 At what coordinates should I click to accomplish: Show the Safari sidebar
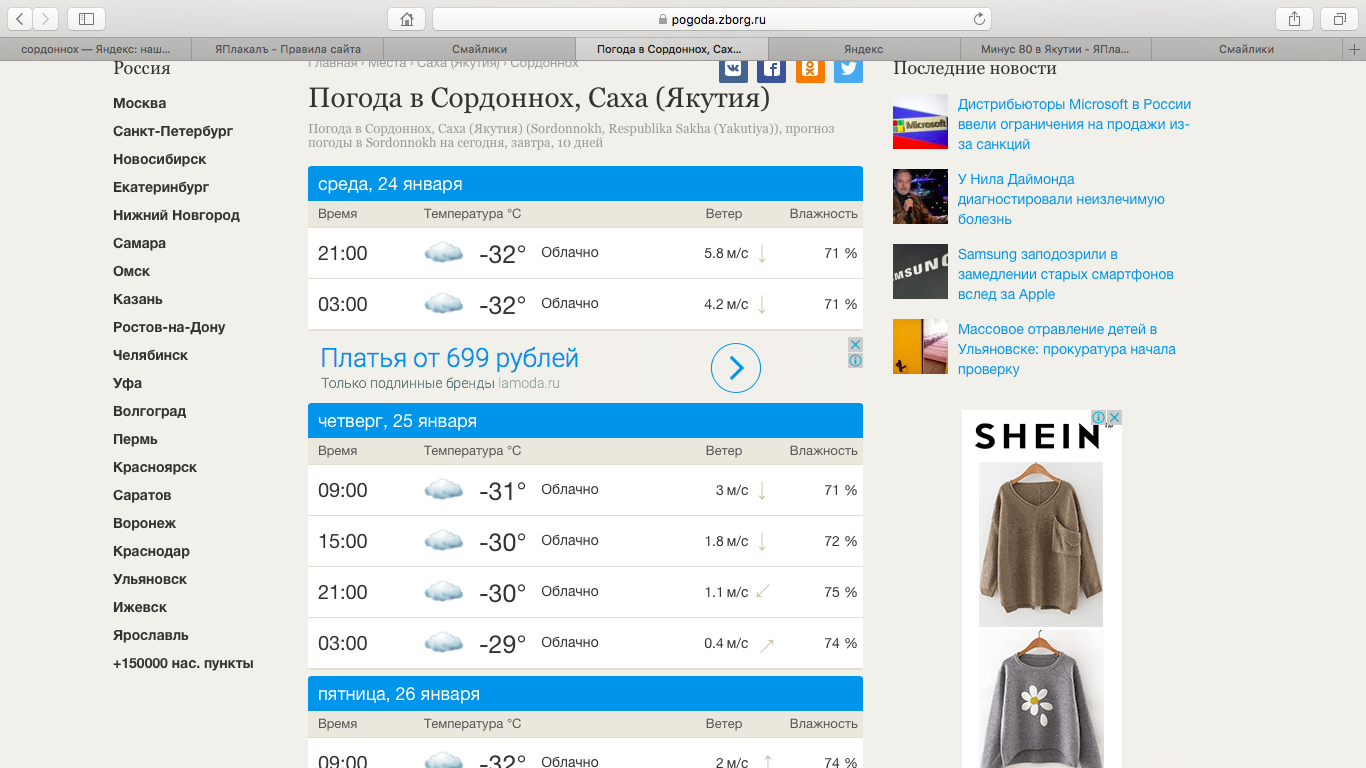[x=86, y=18]
